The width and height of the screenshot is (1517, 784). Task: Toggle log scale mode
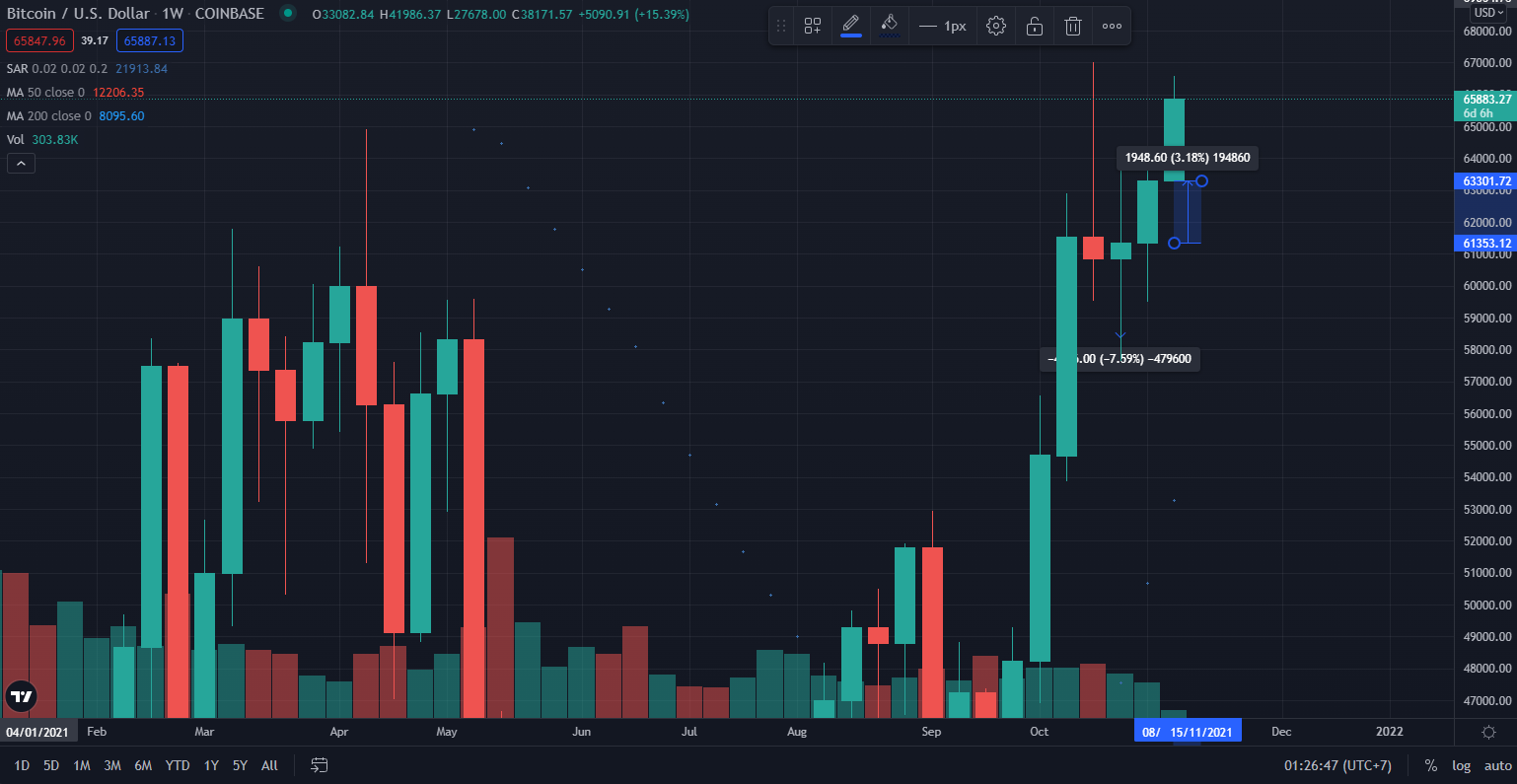coord(1461,765)
